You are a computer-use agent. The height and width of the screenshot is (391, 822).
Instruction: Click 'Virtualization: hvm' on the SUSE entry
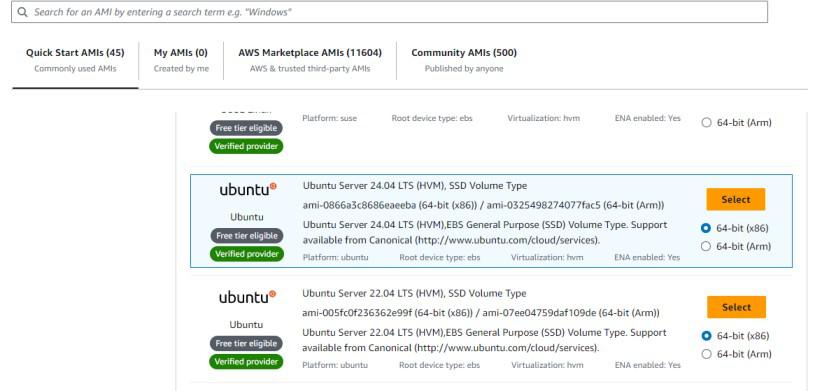[544, 118]
